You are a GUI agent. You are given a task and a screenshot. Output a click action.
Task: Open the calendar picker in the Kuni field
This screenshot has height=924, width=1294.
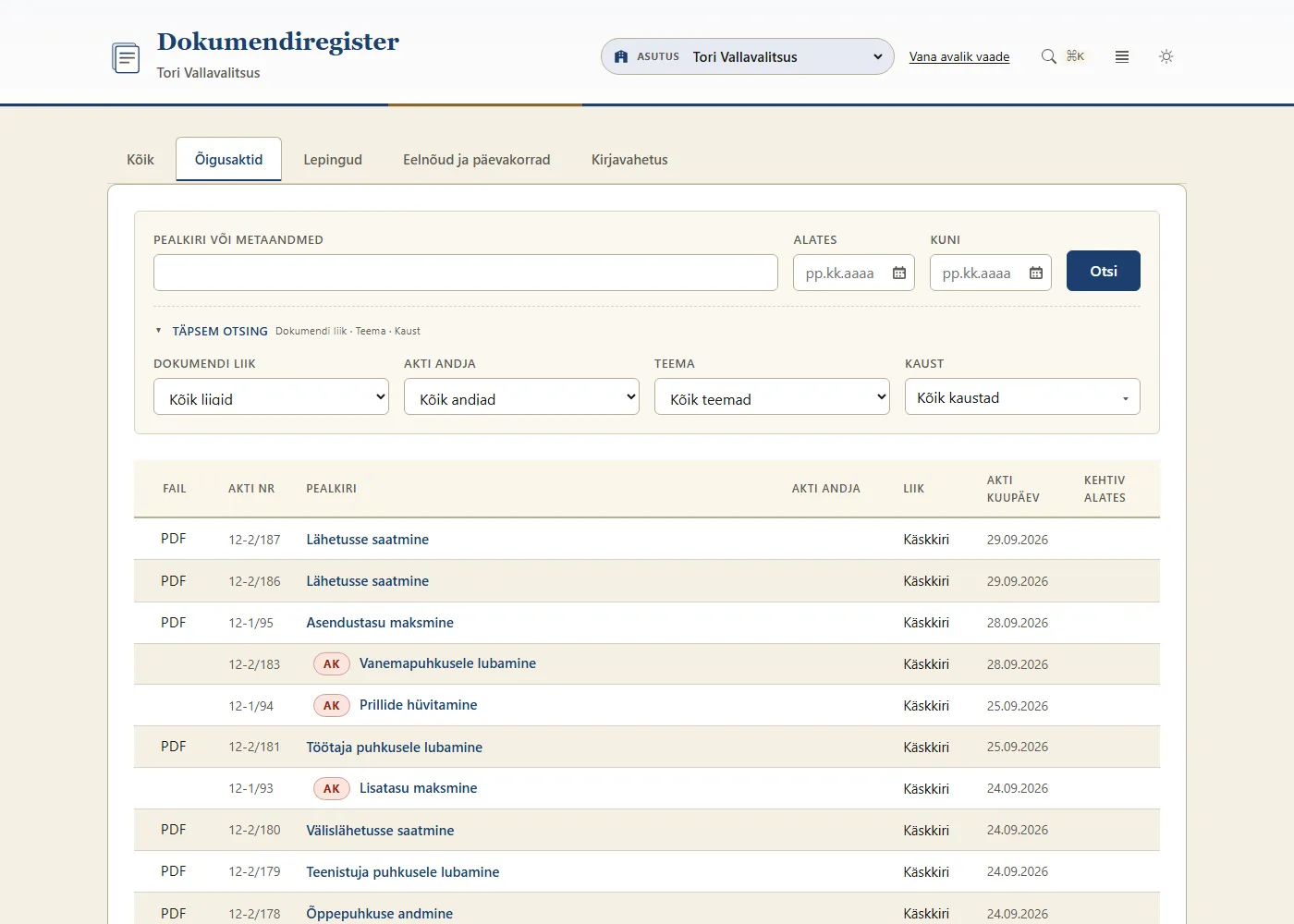pos(1036,273)
